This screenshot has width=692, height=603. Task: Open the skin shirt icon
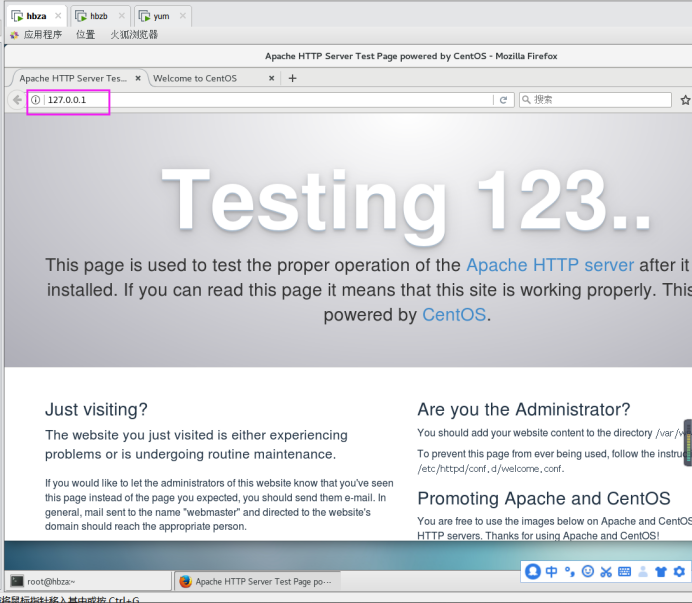click(x=661, y=572)
